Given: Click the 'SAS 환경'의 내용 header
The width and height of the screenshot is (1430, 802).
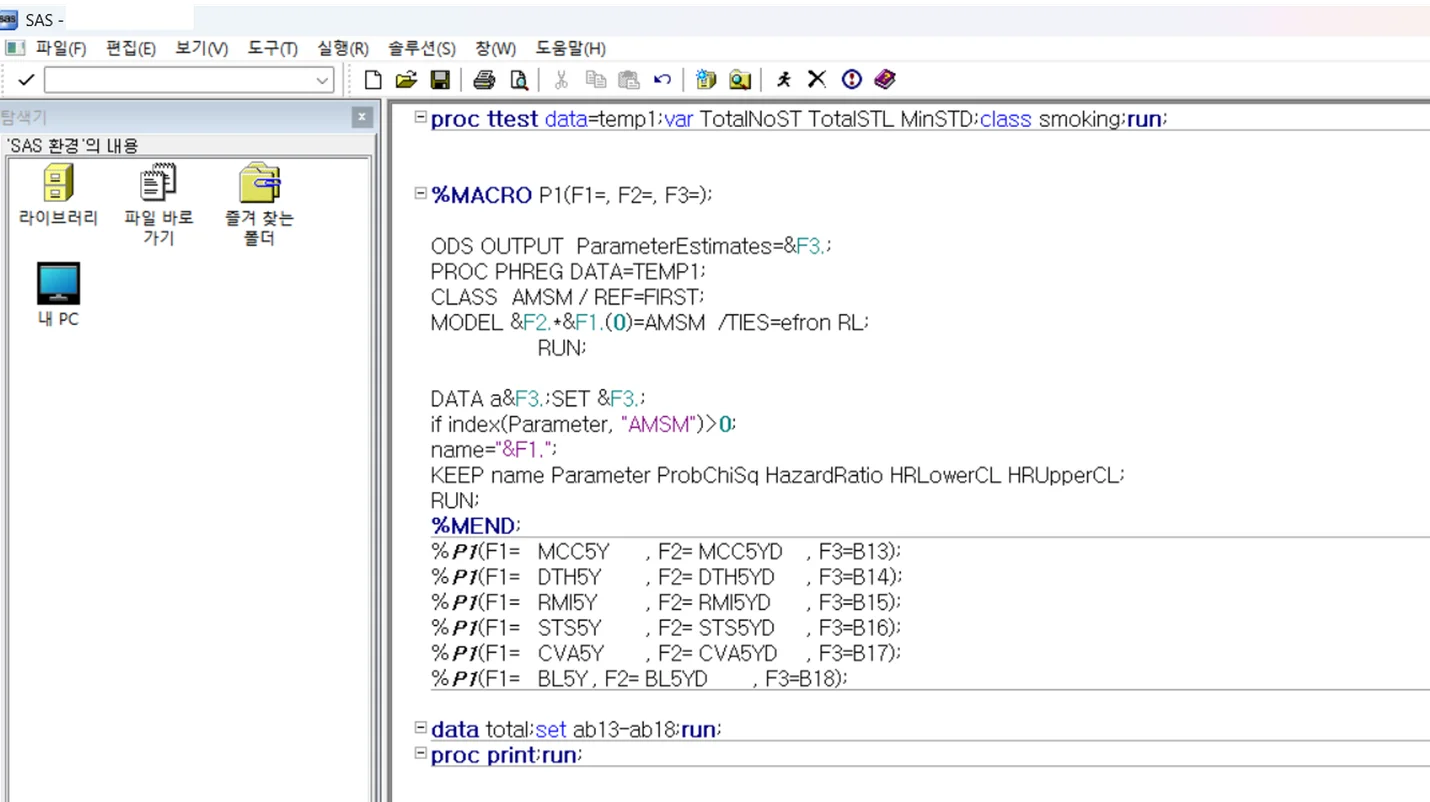Looking at the screenshot, I should point(71,145).
